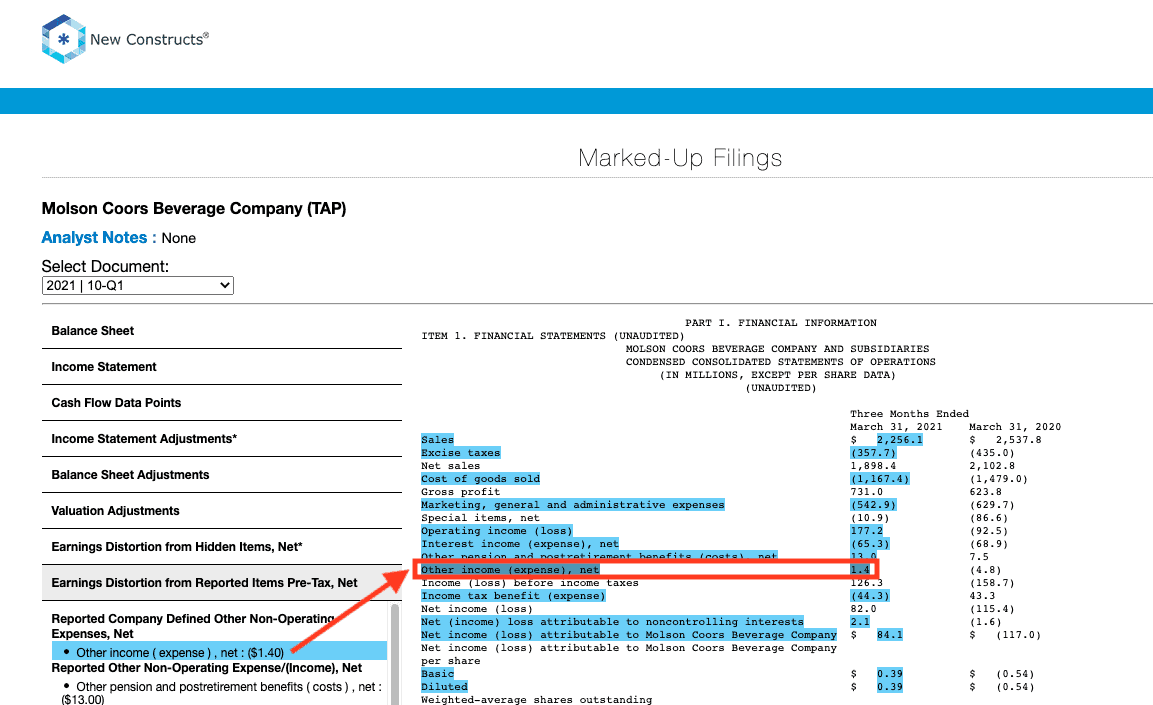Click highlighted Cost of goods sold line
The height and width of the screenshot is (705, 1153).
480,479
